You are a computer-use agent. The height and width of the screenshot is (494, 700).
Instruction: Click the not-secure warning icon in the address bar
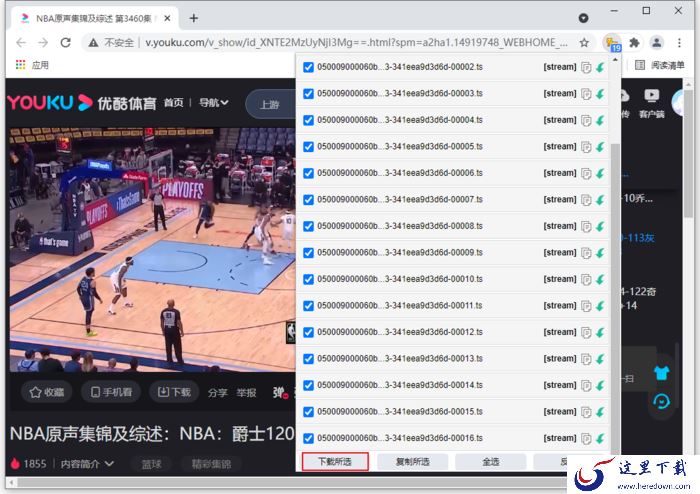[x=93, y=43]
